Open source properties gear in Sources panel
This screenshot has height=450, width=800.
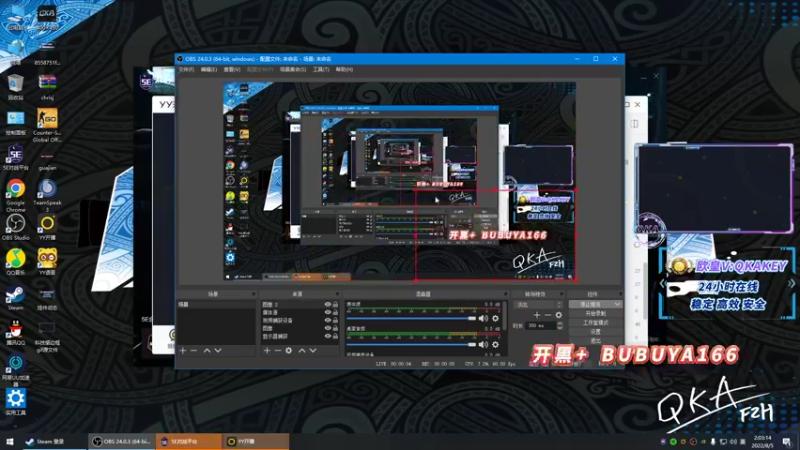point(289,351)
